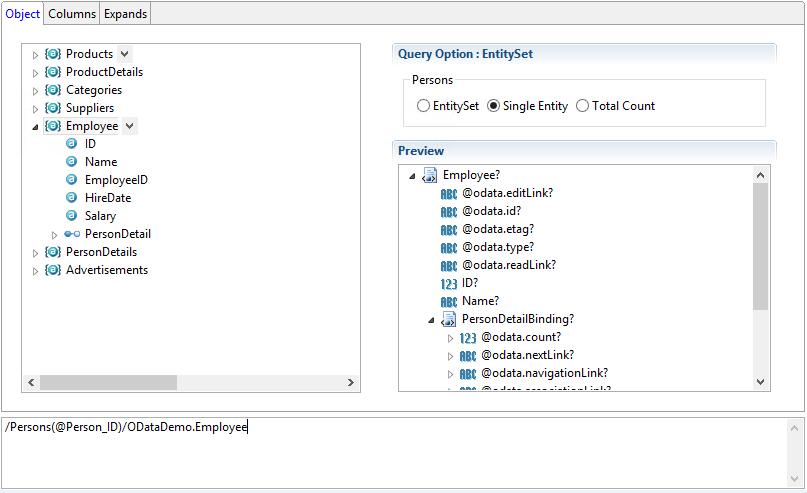Select the Salary property in the tree

[100, 216]
